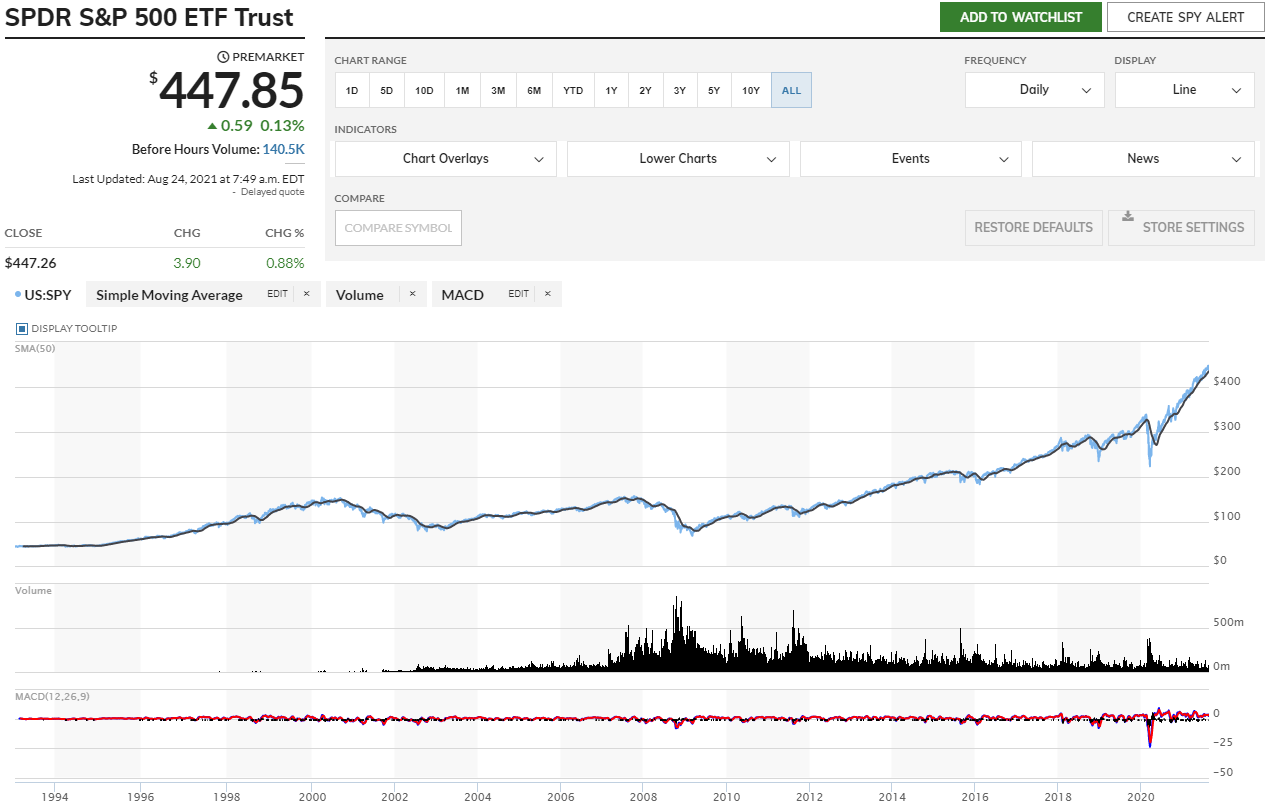This screenshot has width=1267, height=808.
Task: Select the YTD chart range
Action: [x=573, y=90]
